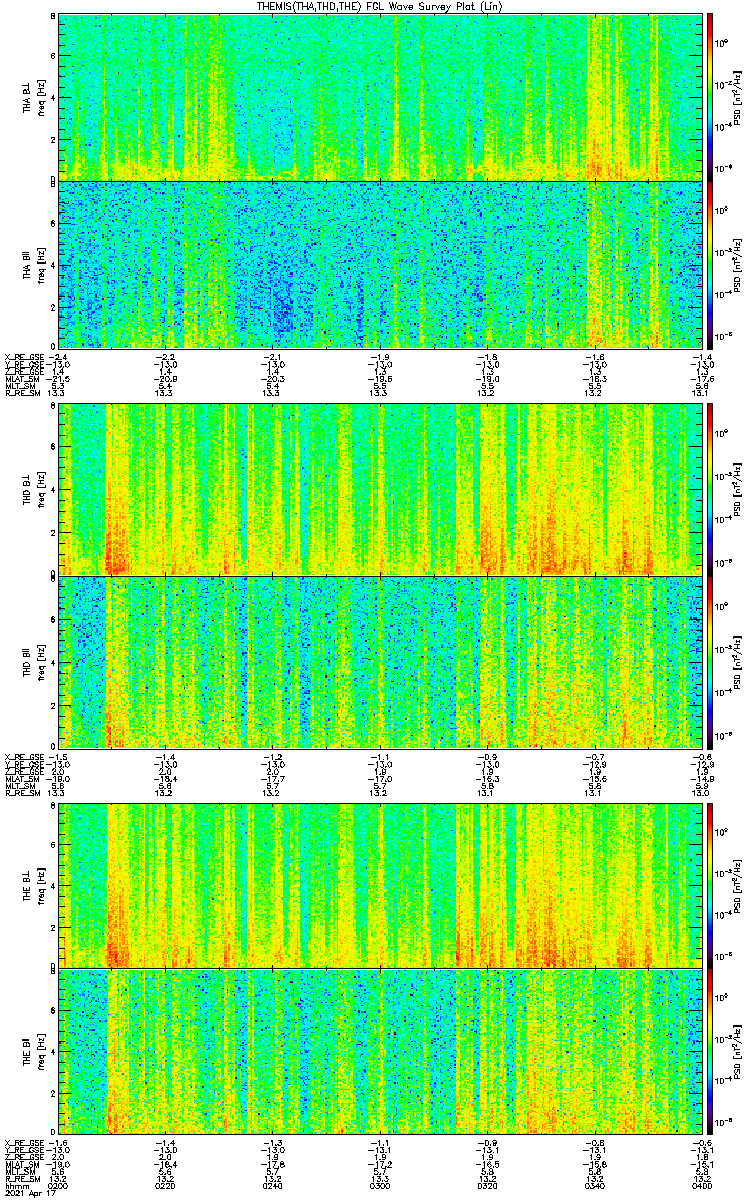Viewport: 750px width, 1200px height.
Task: Click the 0240 time tick label
Action: [273, 1186]
